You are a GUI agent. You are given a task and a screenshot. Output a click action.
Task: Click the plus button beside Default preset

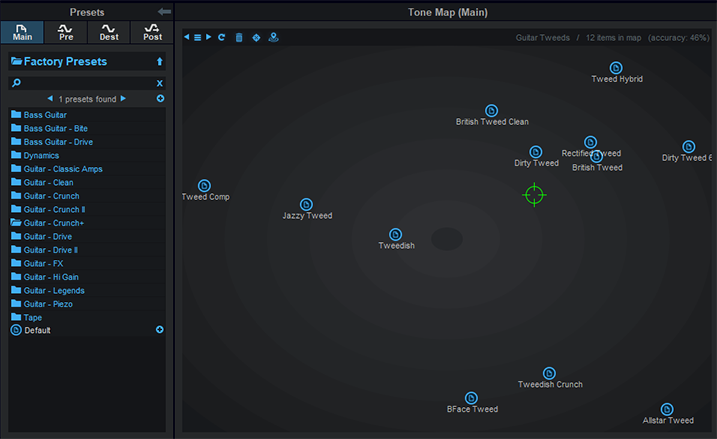(160, 330)
